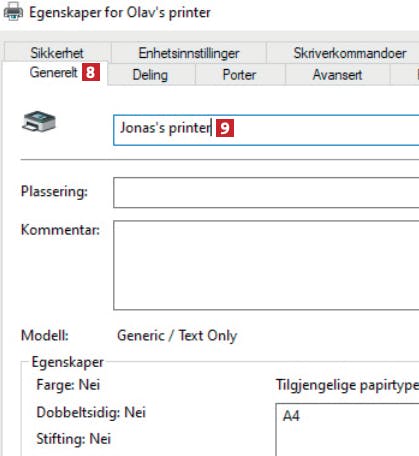
Task: Click the printer name field containing Jonas's printer
Action: click(266, 130)
